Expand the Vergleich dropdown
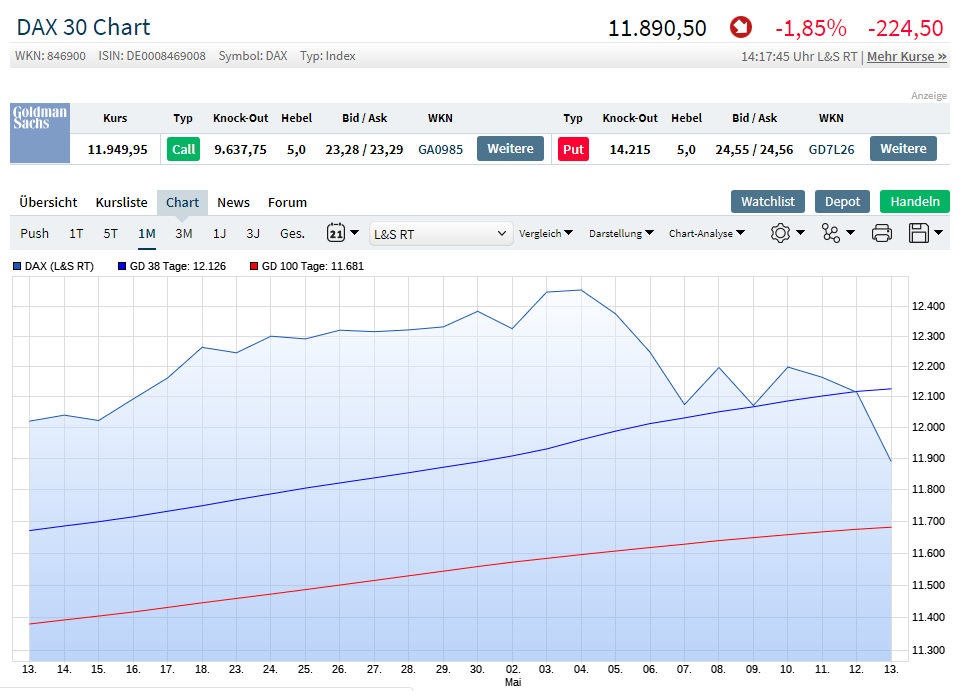Screen dimensions: 963x691 (545, 233)
